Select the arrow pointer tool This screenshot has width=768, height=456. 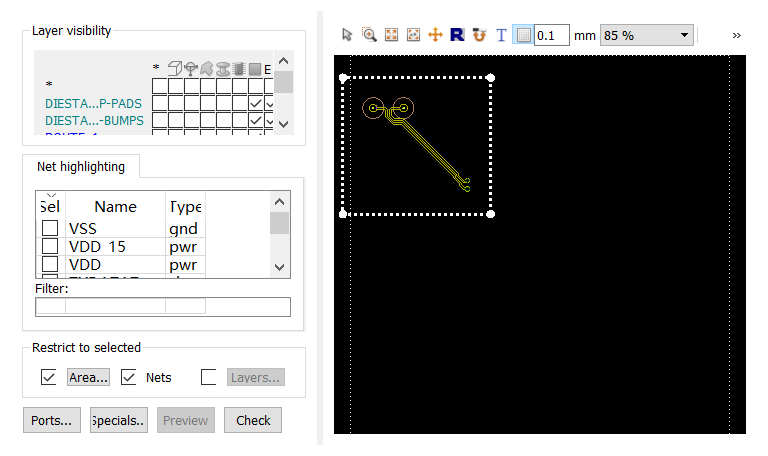(347, 35)
